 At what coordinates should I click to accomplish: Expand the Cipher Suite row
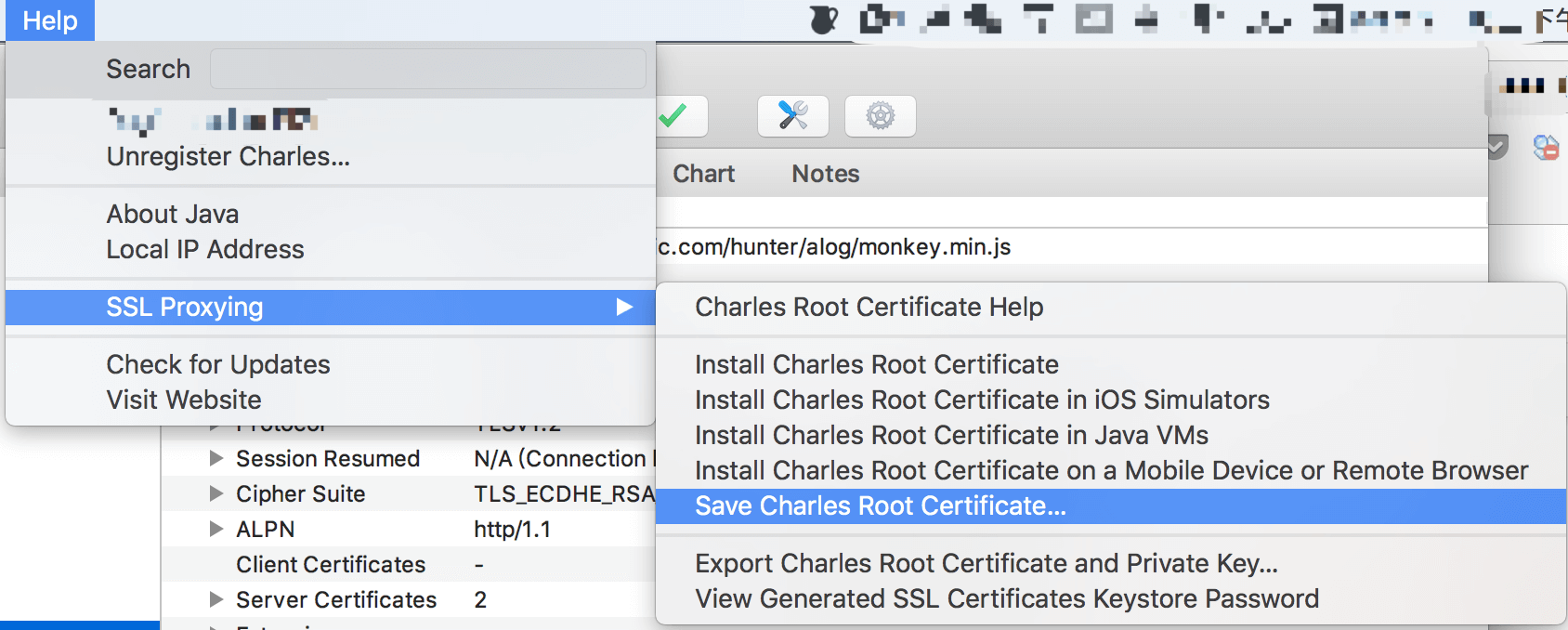click(x=216, y=493)
